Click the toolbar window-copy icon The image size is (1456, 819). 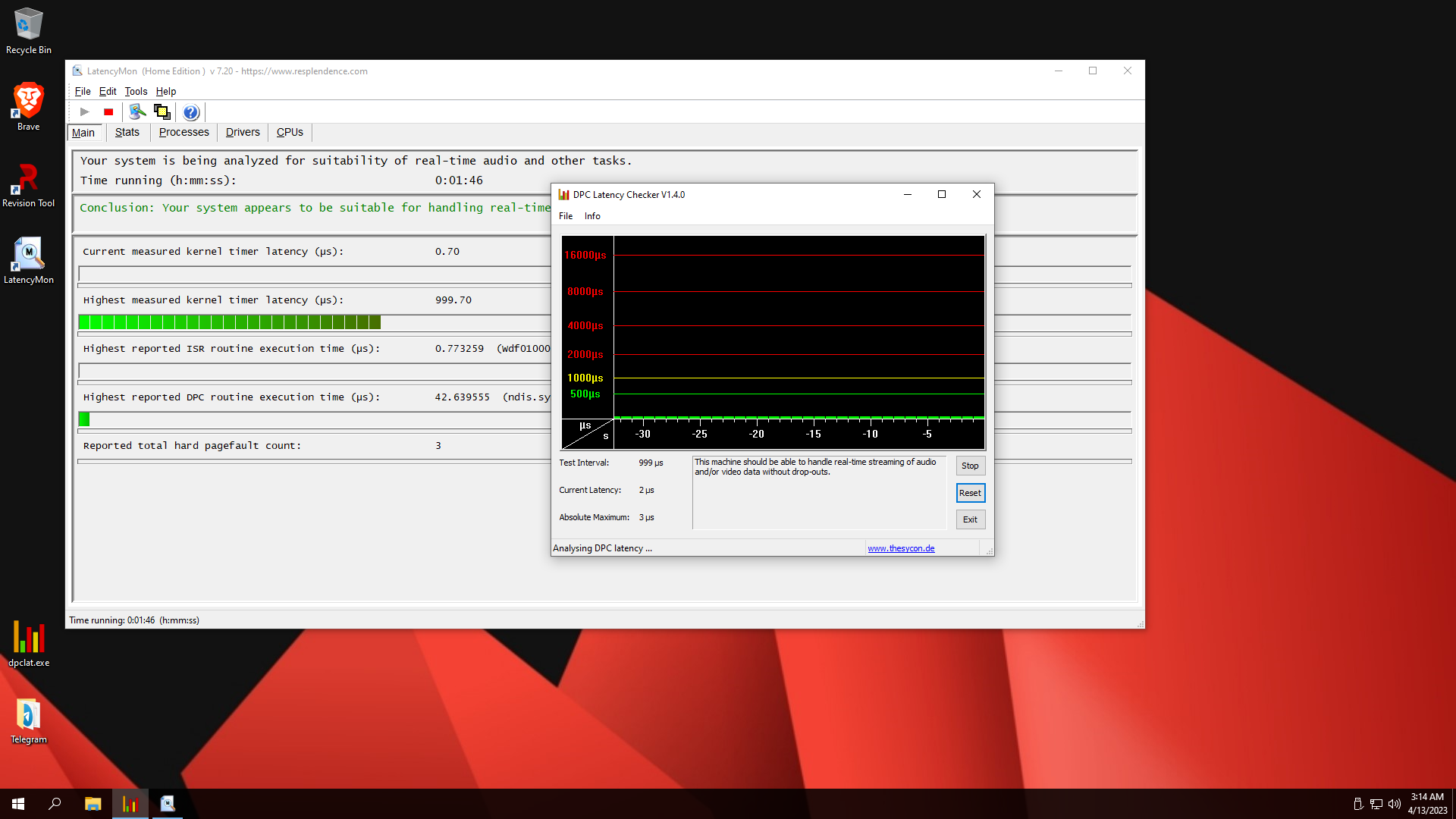(x=162, y=112)
